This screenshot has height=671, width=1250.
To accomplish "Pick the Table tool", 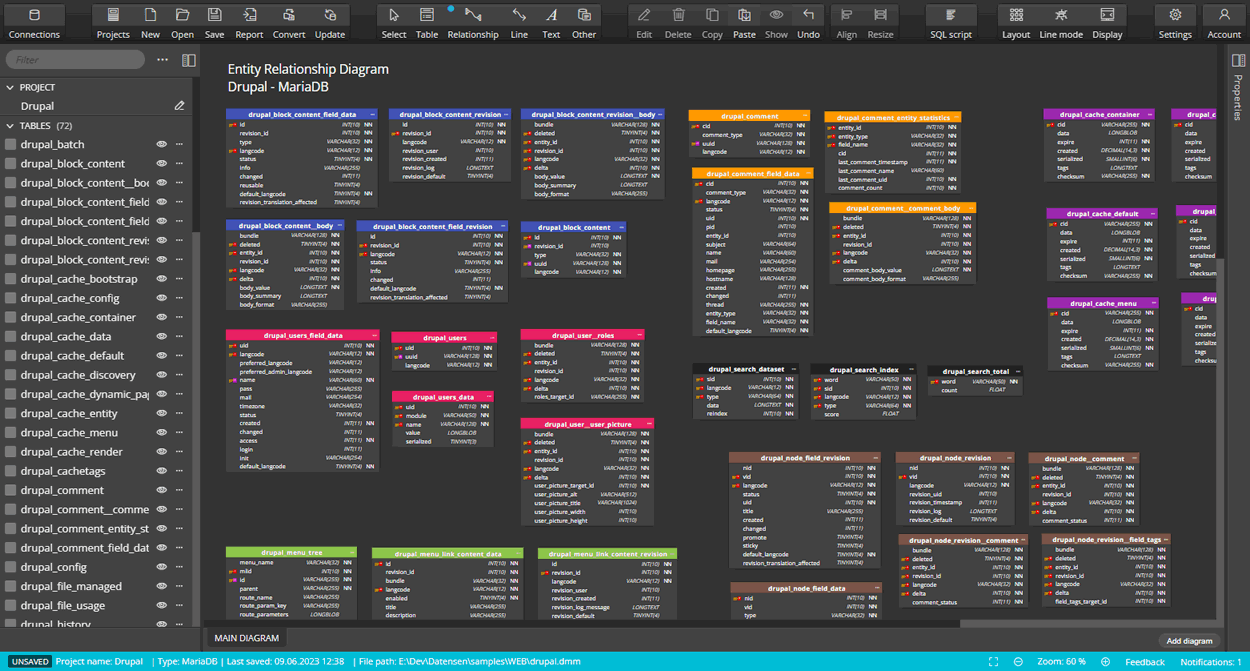I will (427, 23).
